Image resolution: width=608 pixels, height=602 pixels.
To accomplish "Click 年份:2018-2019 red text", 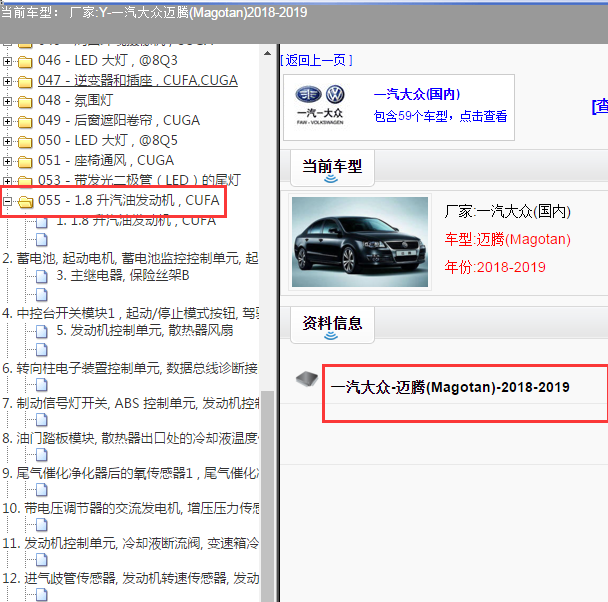I will (495, 267).
